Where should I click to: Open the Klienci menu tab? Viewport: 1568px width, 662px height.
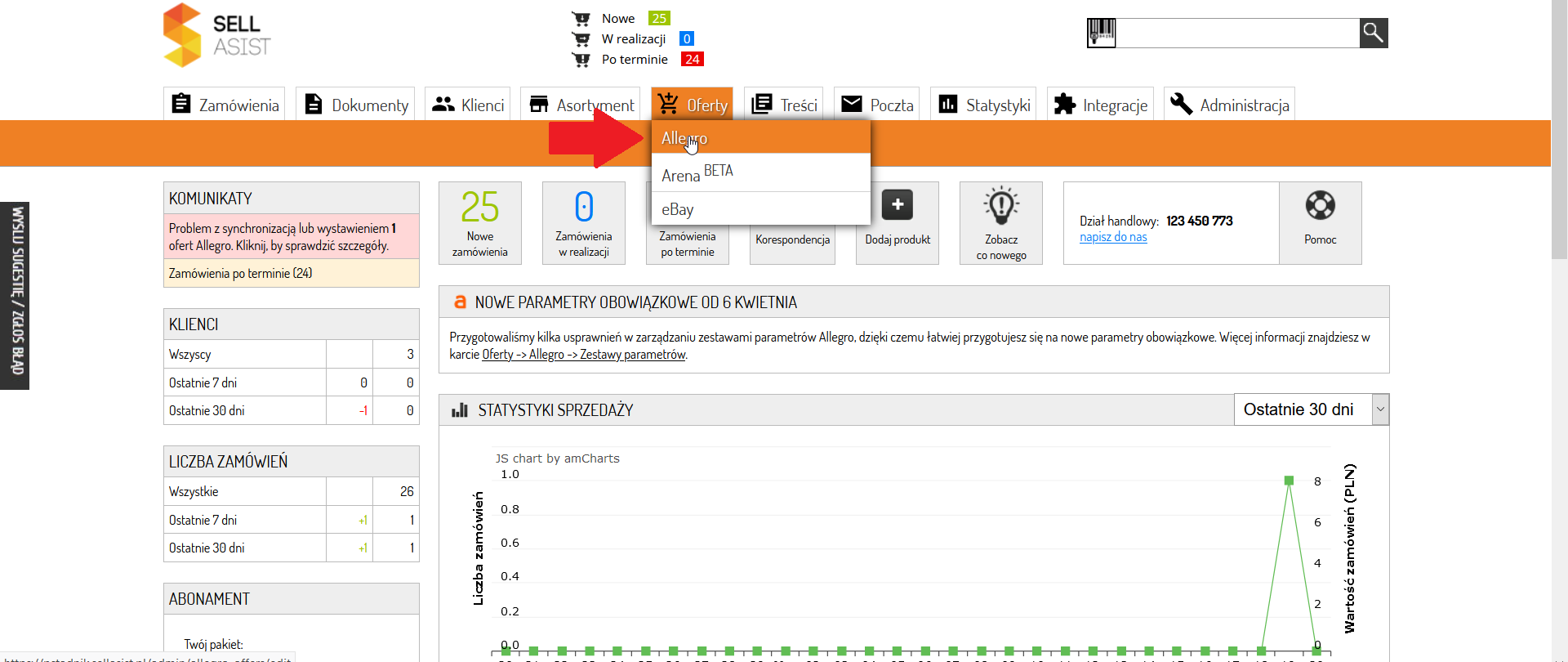coord(468,105)
